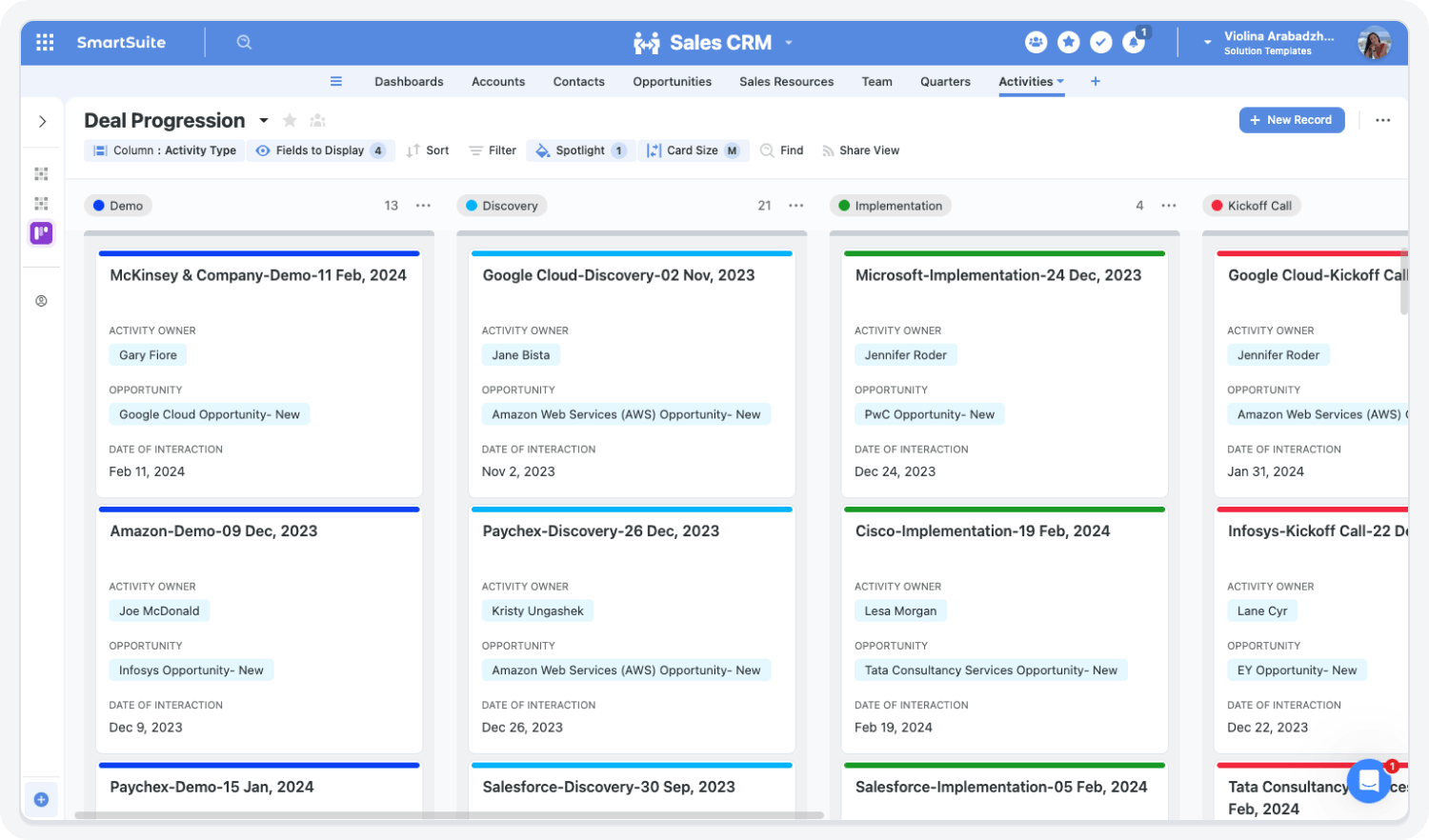Screen dimensions: 1429x840
Task: Open Implementation column options menu
Action: (1169, 206)
